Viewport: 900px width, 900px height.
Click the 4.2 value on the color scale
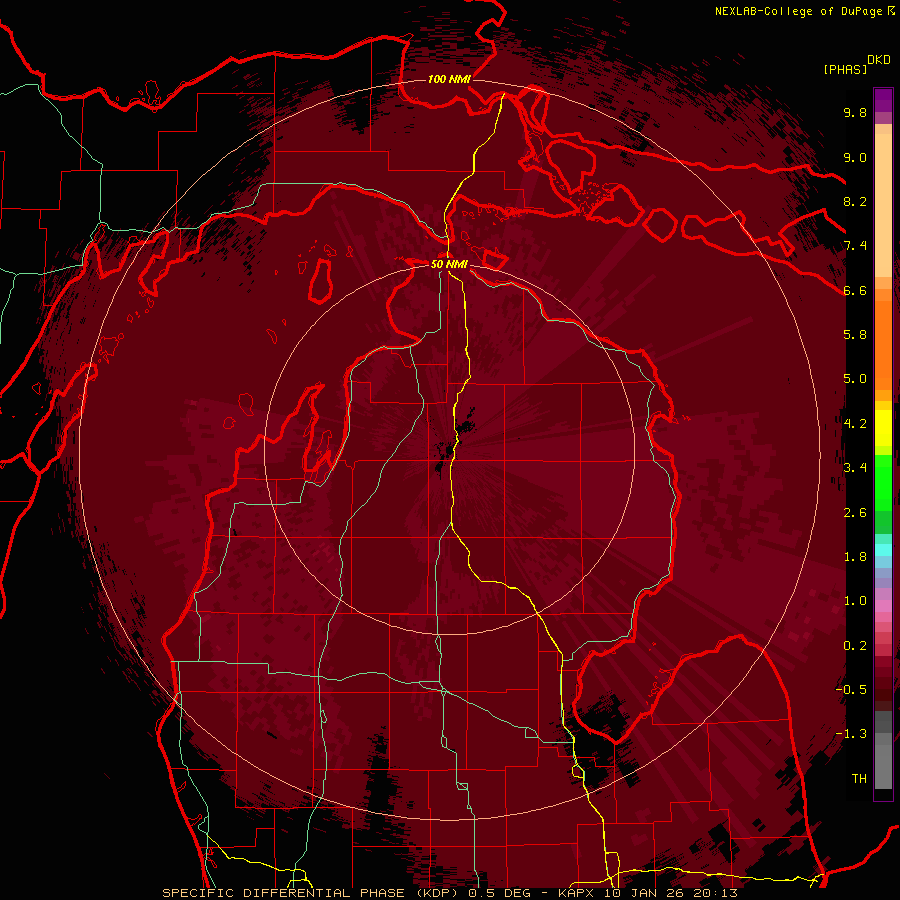click(855, 424)
